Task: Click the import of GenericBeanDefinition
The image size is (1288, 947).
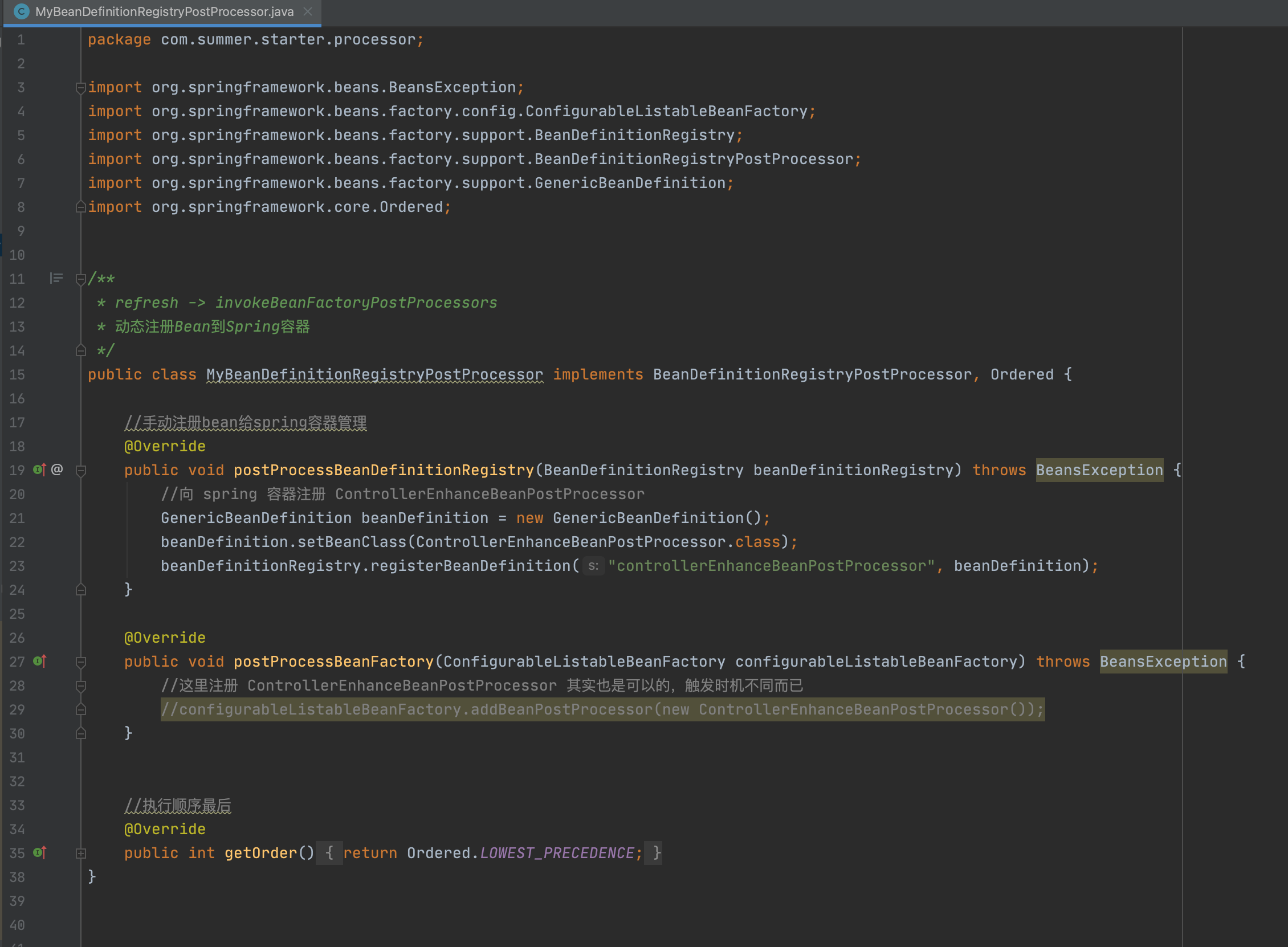Action: 410,183
